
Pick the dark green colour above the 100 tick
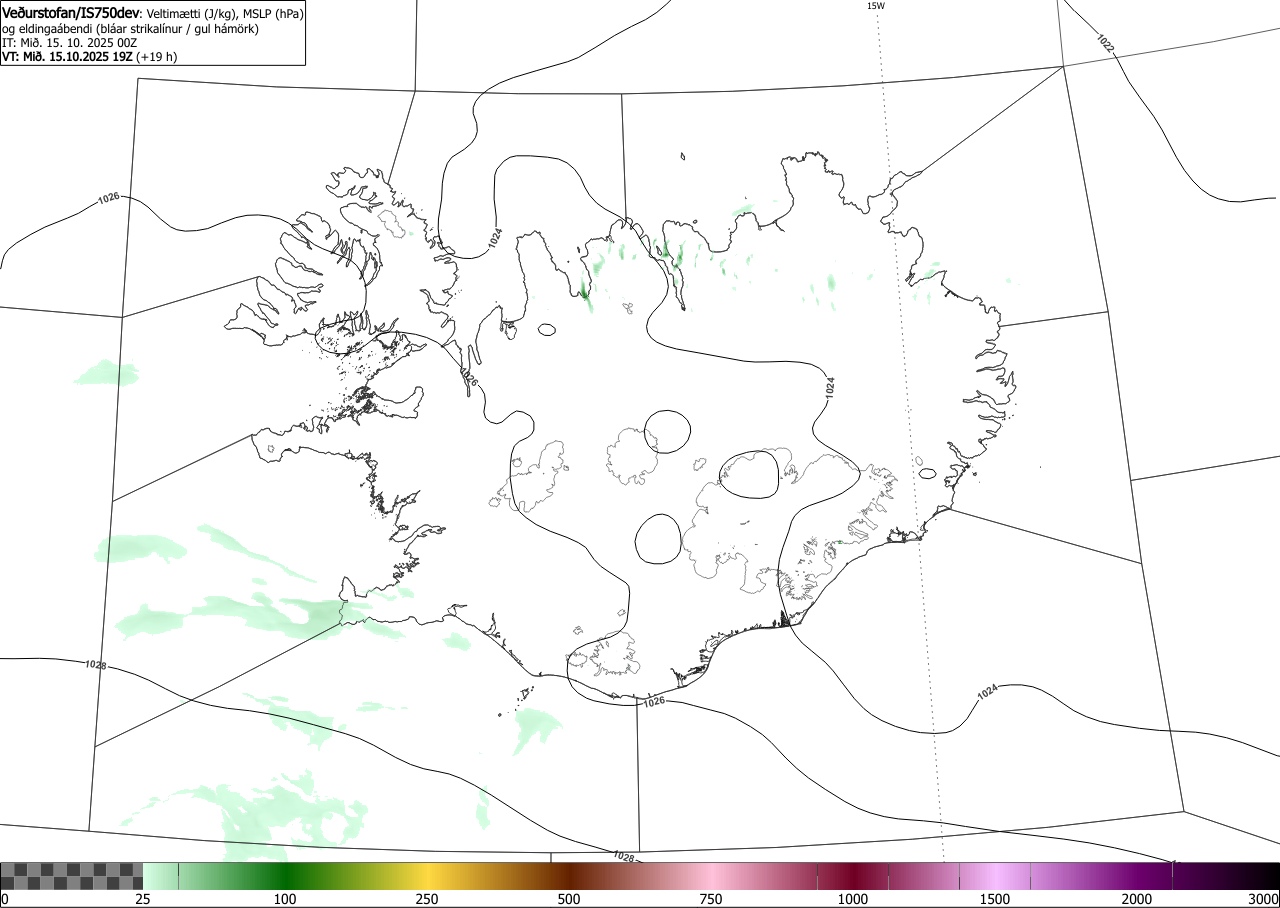pos(285,876)
